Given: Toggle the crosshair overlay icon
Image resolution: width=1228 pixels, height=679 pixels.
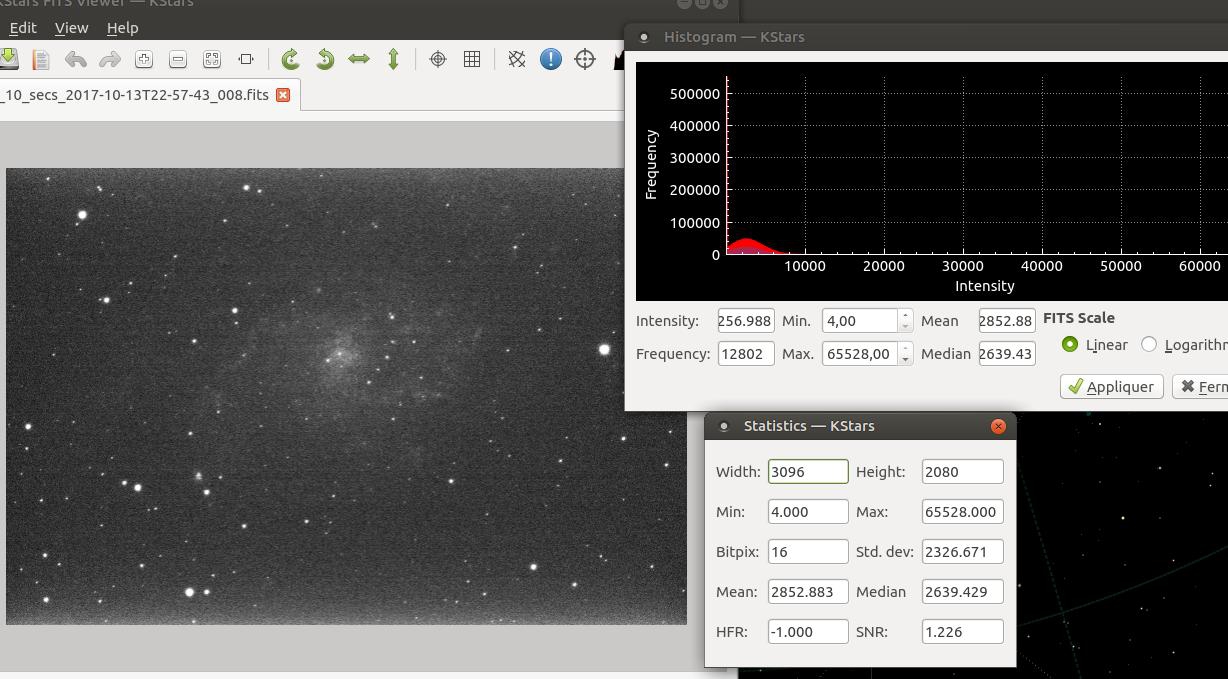Looking at the screenshot, I should click(438, 59).
